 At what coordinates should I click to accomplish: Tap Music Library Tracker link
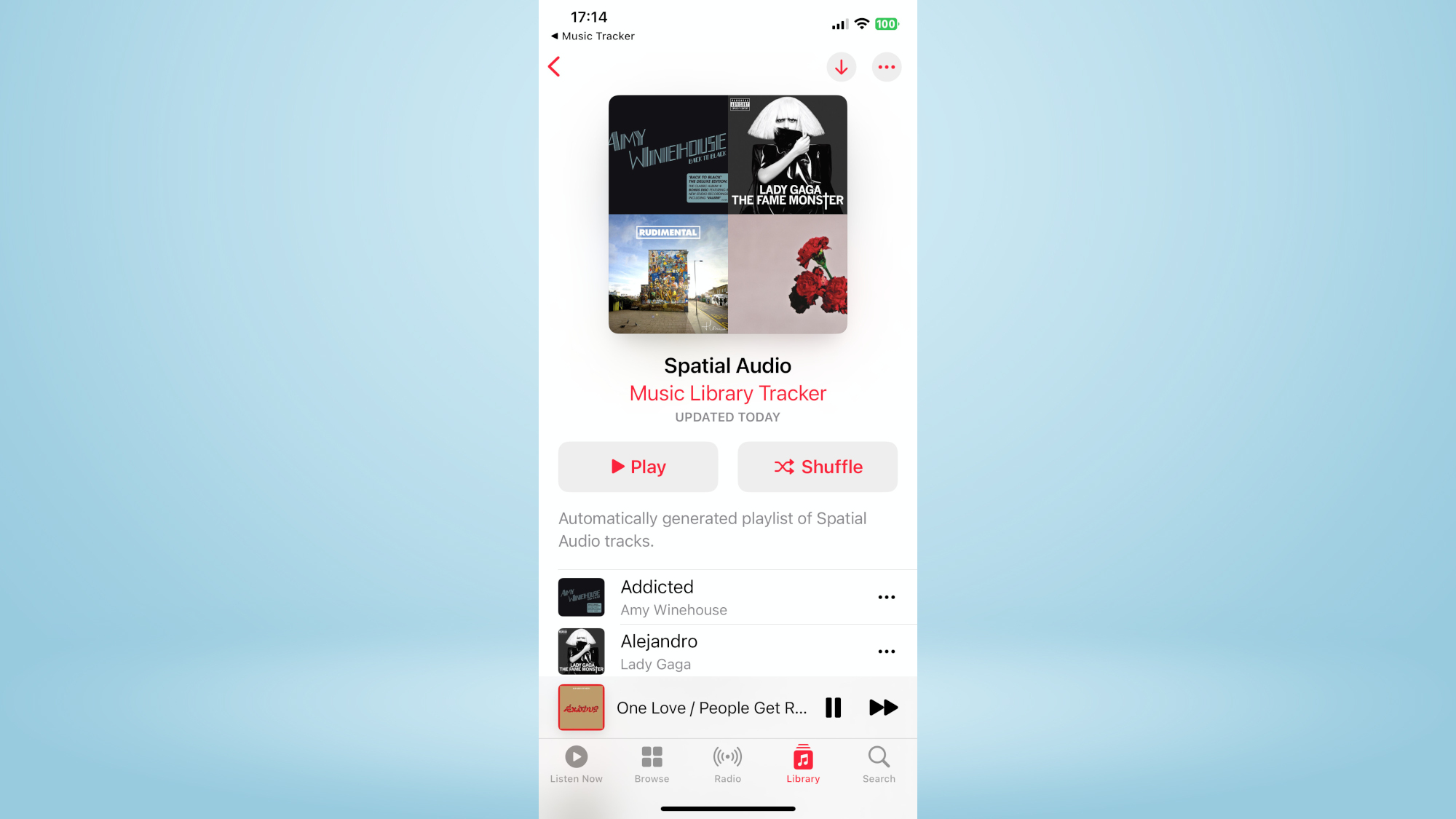click(x=728, y=393)
